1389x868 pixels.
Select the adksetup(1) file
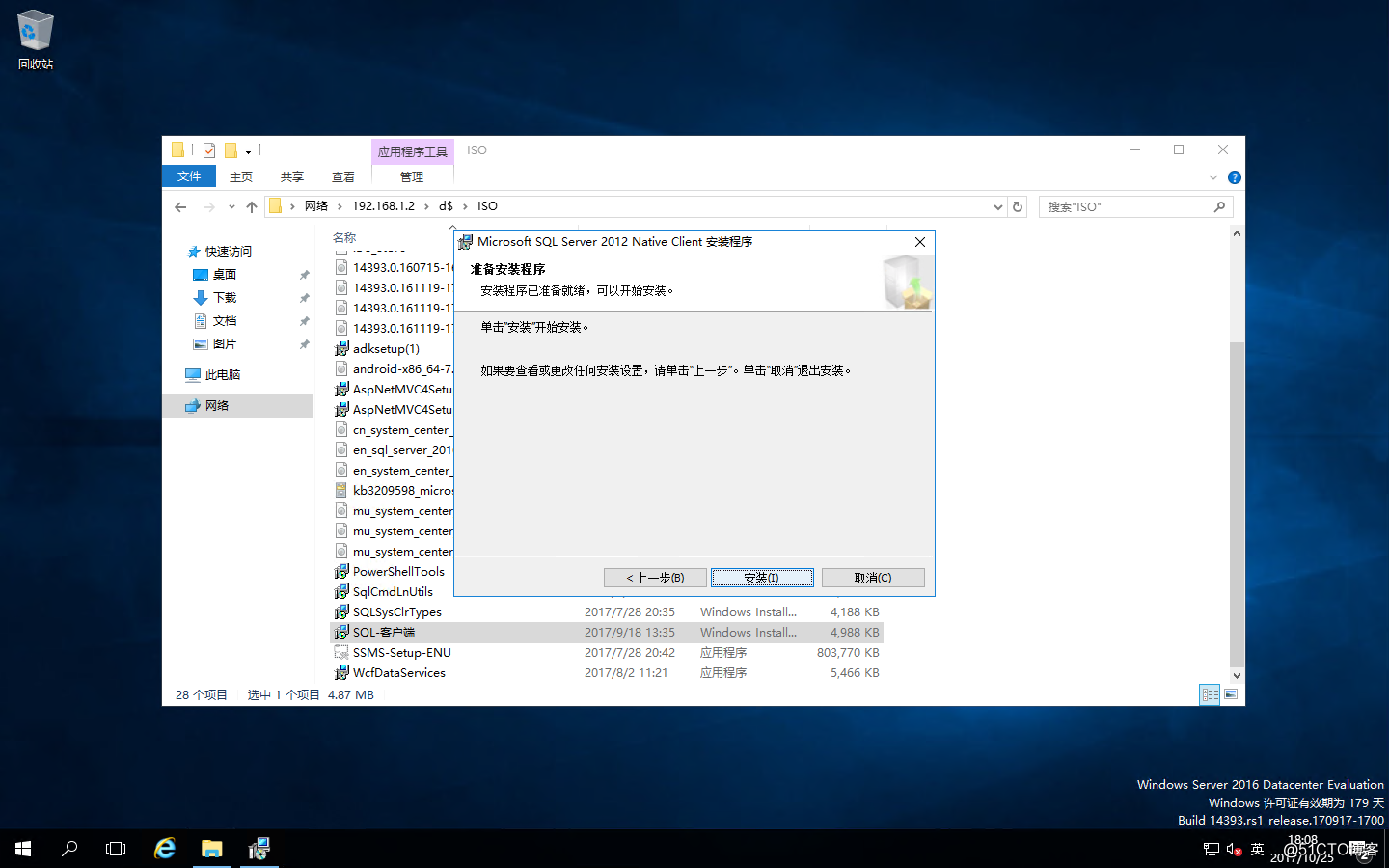386,349
